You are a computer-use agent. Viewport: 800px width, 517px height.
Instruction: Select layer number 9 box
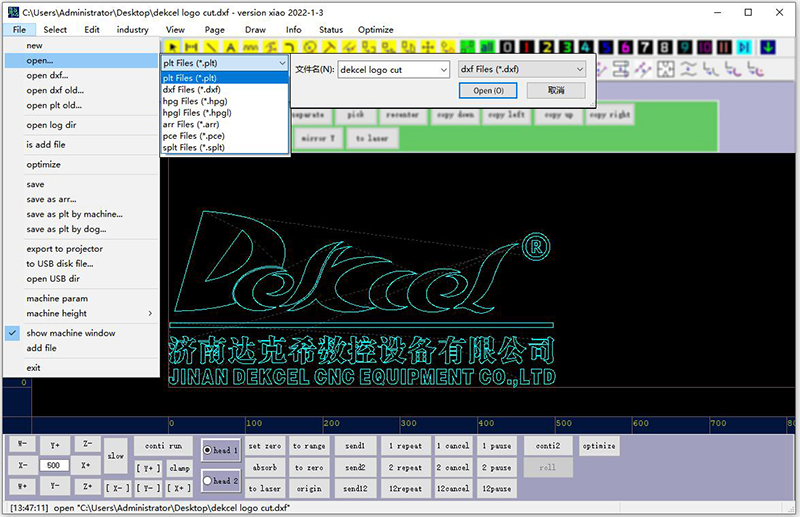685,47
